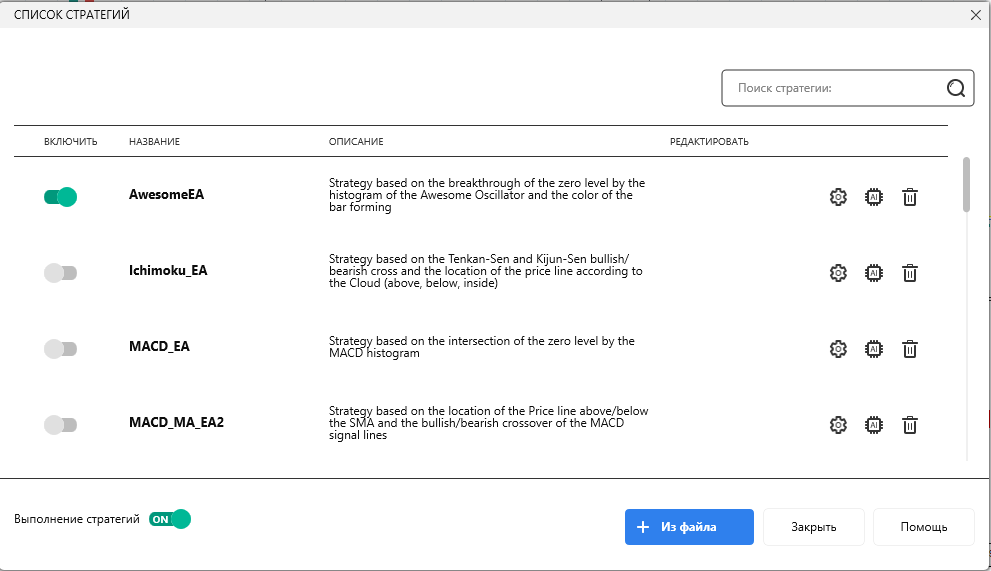The width and height of the screenshot is (991, 571).
Task: Delete the MACD_EA strategy
Action: [x=910, y=349]
